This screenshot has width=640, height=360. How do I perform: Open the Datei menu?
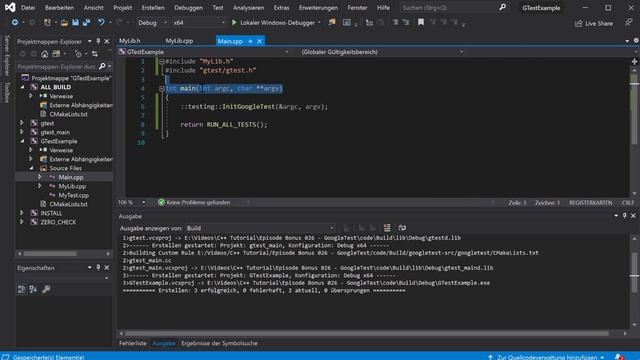tap(28, 8)
